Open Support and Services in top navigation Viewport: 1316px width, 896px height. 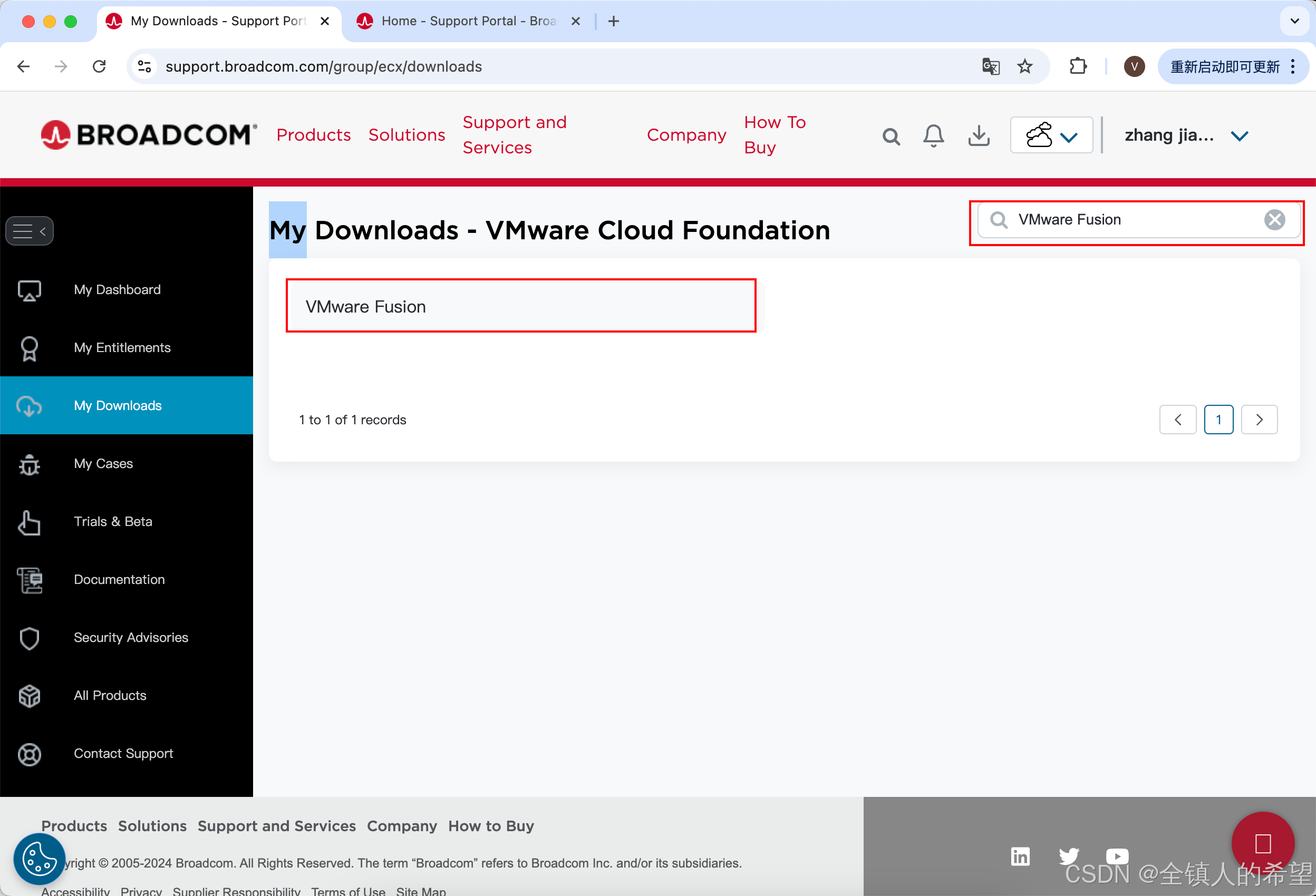tap(514, 135)
